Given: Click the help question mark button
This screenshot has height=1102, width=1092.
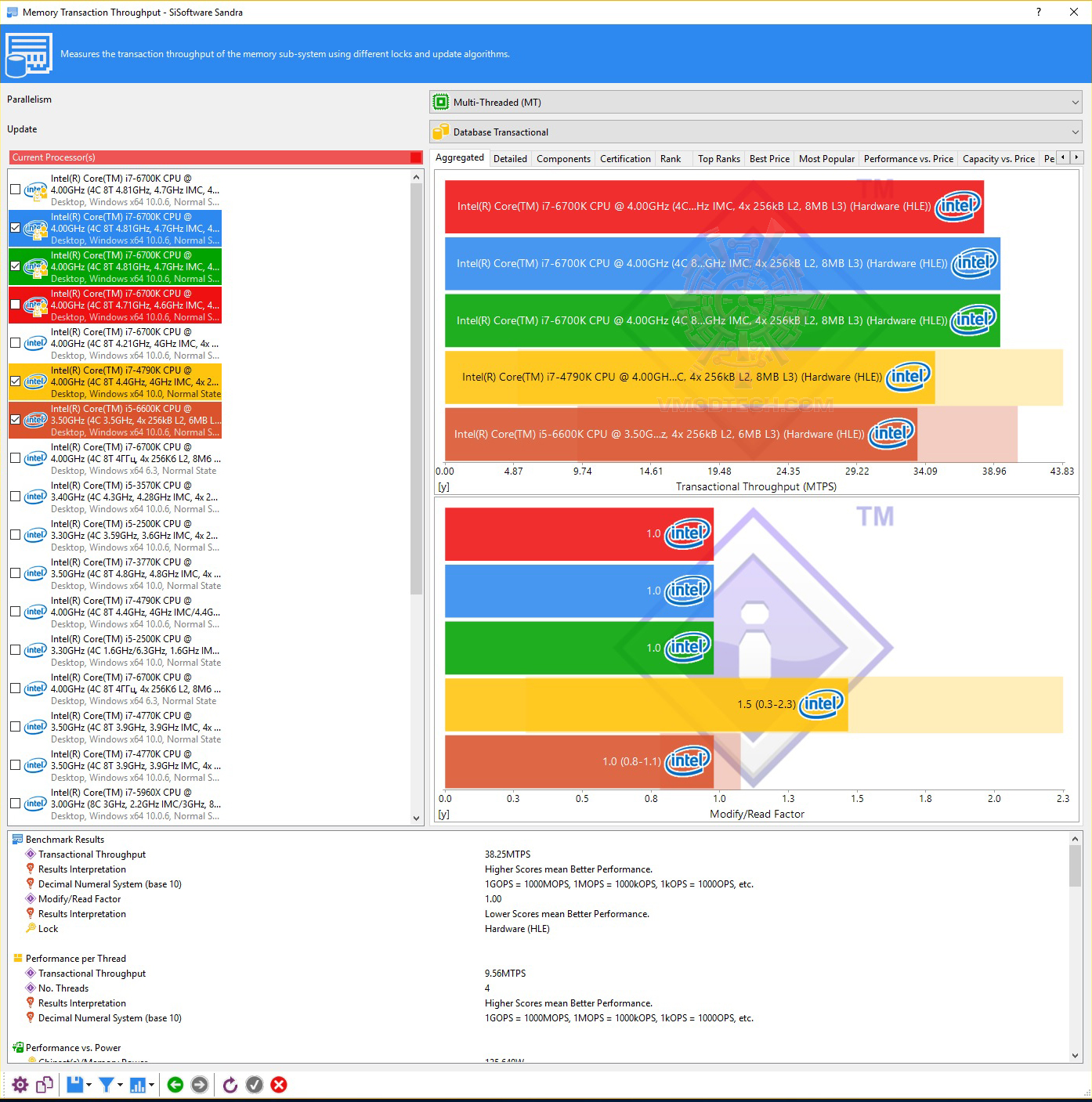Looking at the screenshot, I should click(1039, 12).
